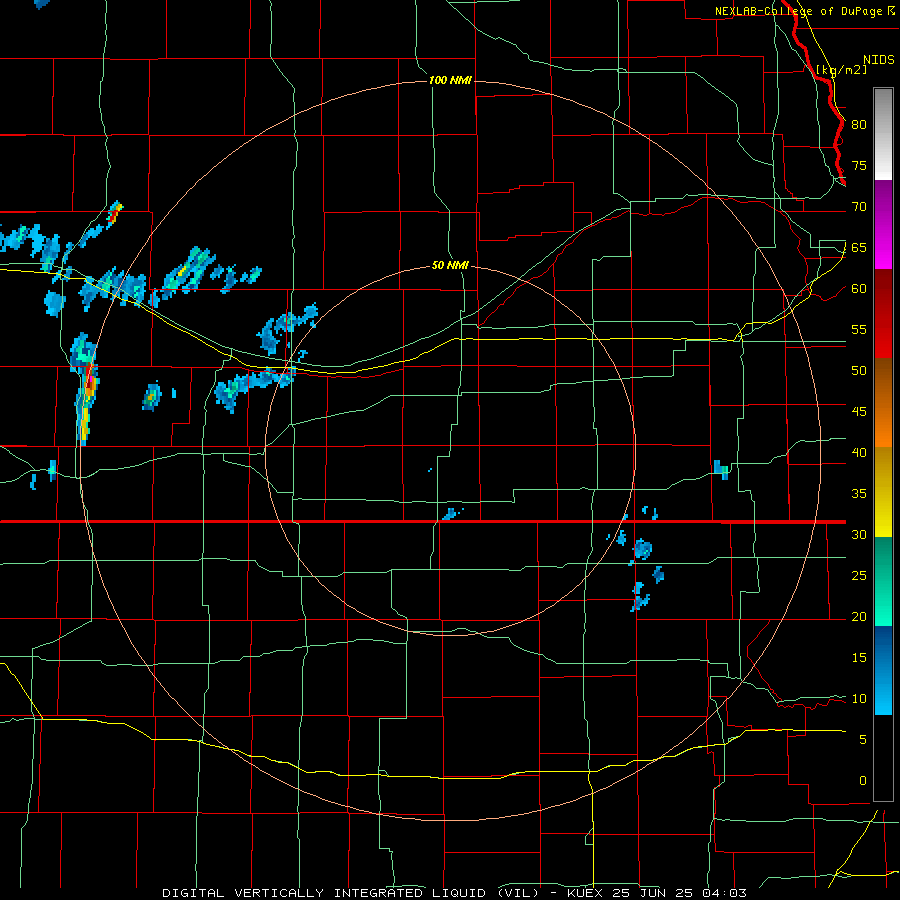Click the 100 NMI range ring label
The height and width of the screenshot is (900, 900).
click(451, 80)
